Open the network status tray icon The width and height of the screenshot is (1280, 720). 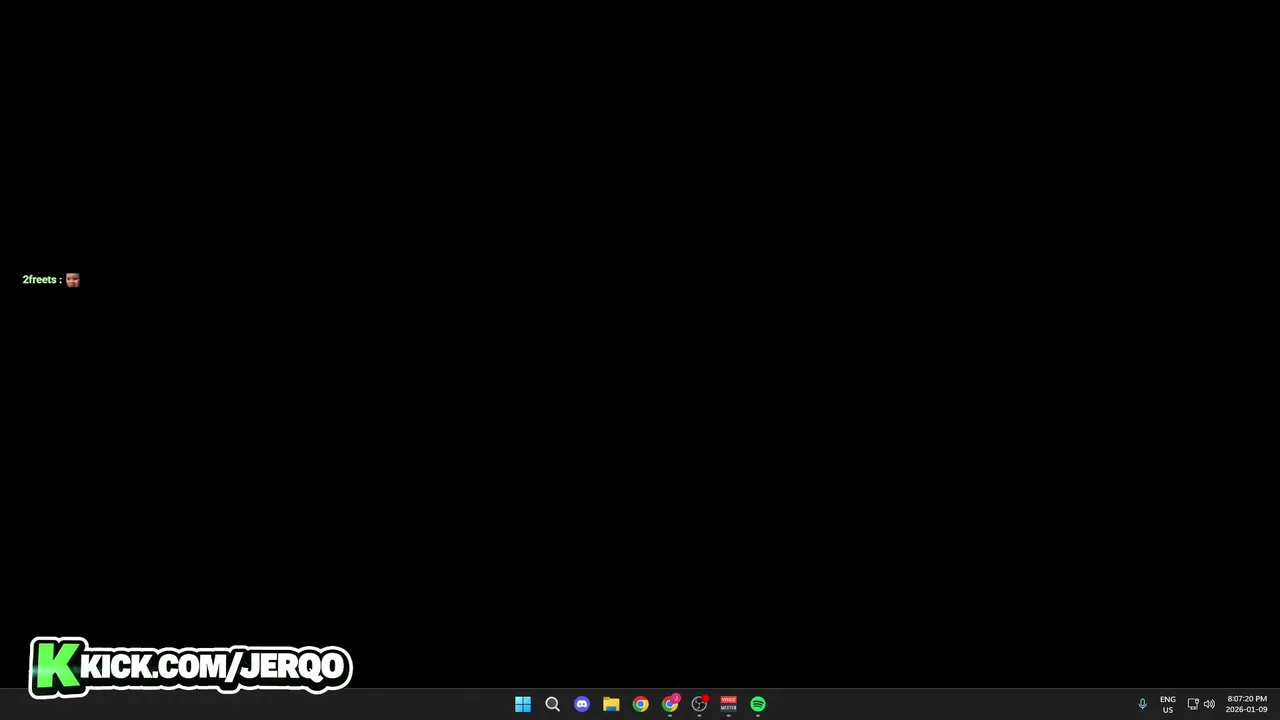(1193, 704)
